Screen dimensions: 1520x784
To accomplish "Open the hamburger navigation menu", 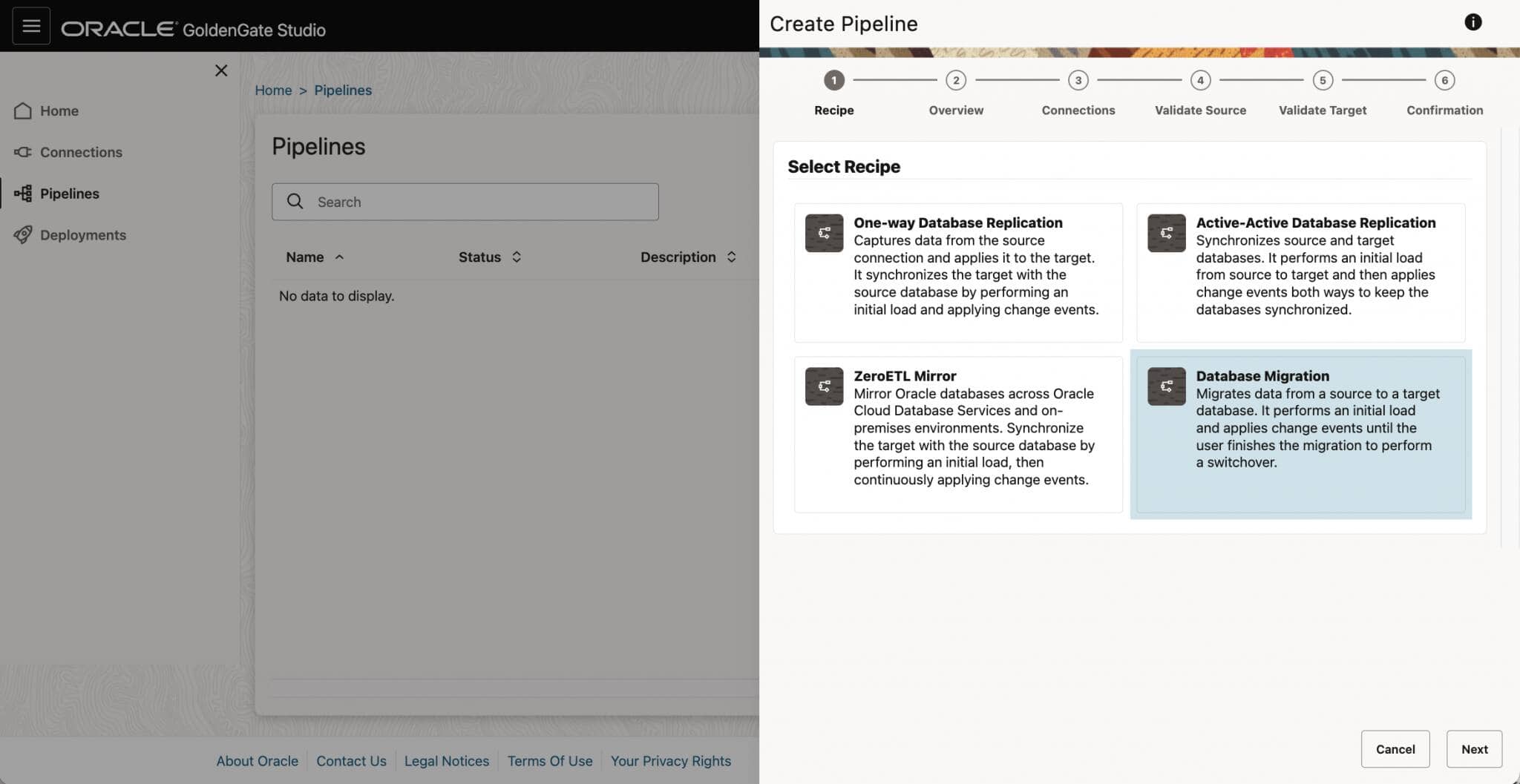I will [x=31, y=26].
